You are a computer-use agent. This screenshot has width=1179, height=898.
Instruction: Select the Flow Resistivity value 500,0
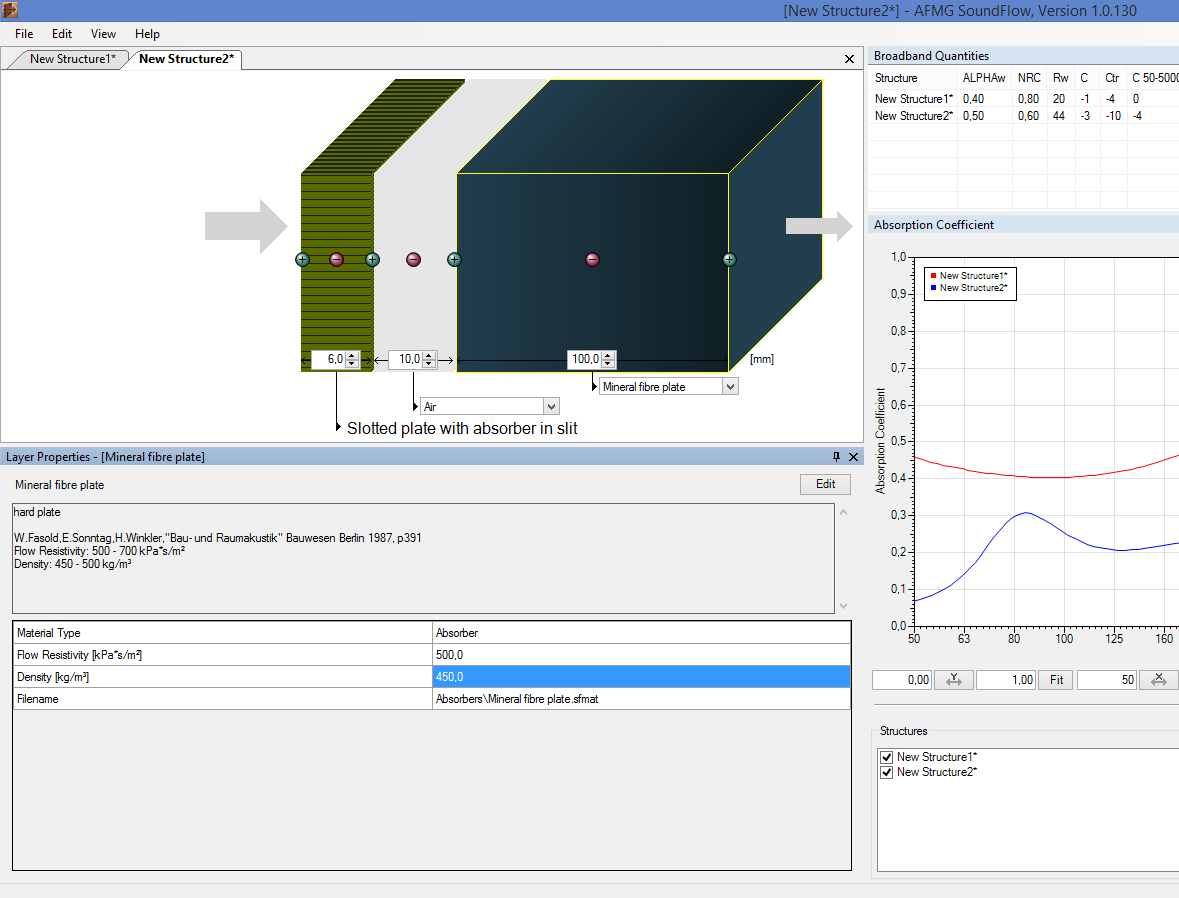[x=641, y=655]
